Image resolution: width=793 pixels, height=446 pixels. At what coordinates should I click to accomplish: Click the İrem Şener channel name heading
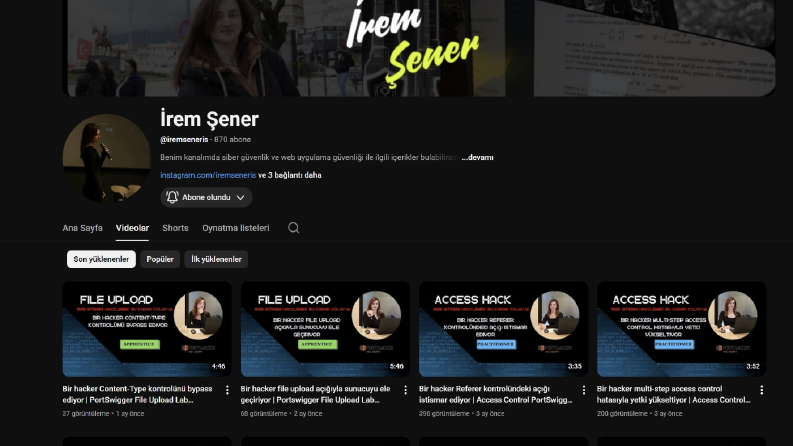coord(209,119)
